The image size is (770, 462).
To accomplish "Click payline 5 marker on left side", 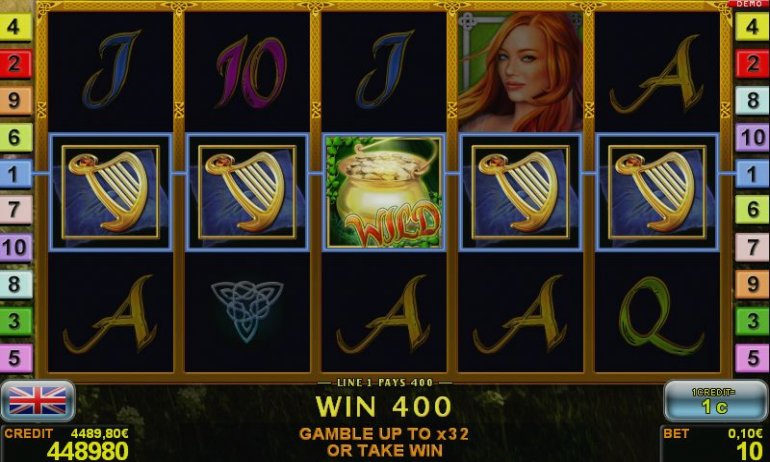I will (x=15, y=358).
